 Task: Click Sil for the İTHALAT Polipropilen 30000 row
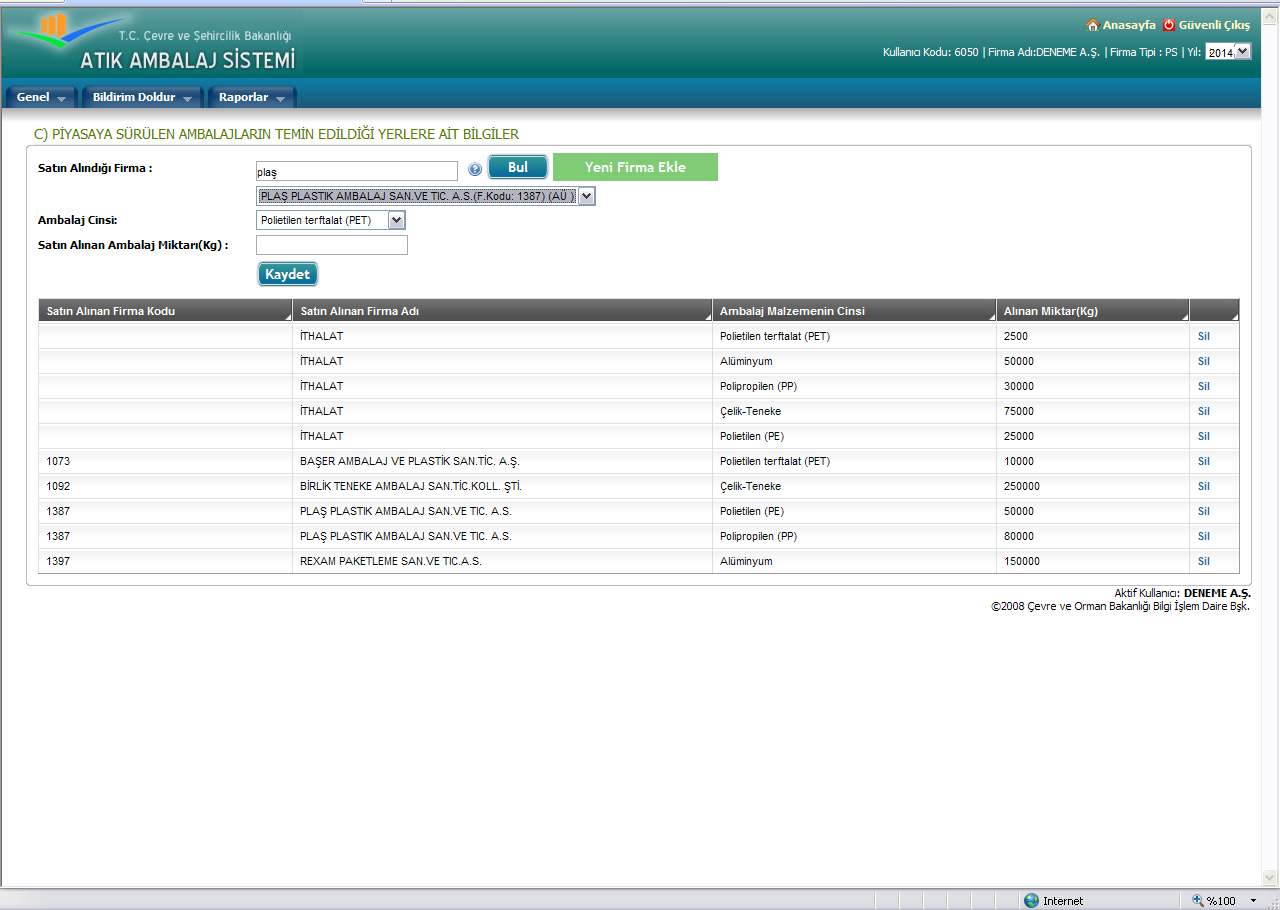pos(1204,386)
